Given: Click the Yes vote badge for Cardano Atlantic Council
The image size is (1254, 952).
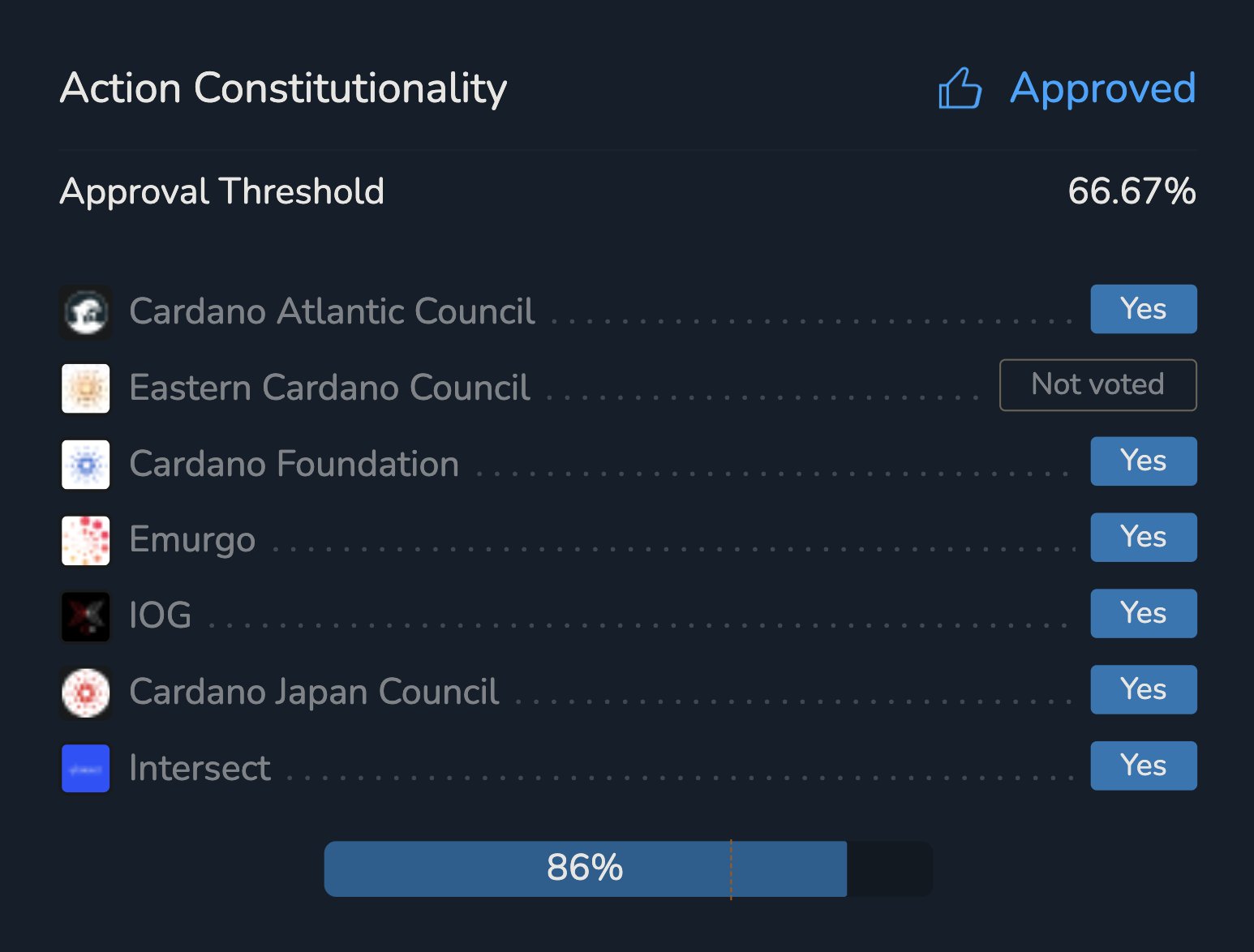Looking at the screenshot, I should tap(1143, 309).
